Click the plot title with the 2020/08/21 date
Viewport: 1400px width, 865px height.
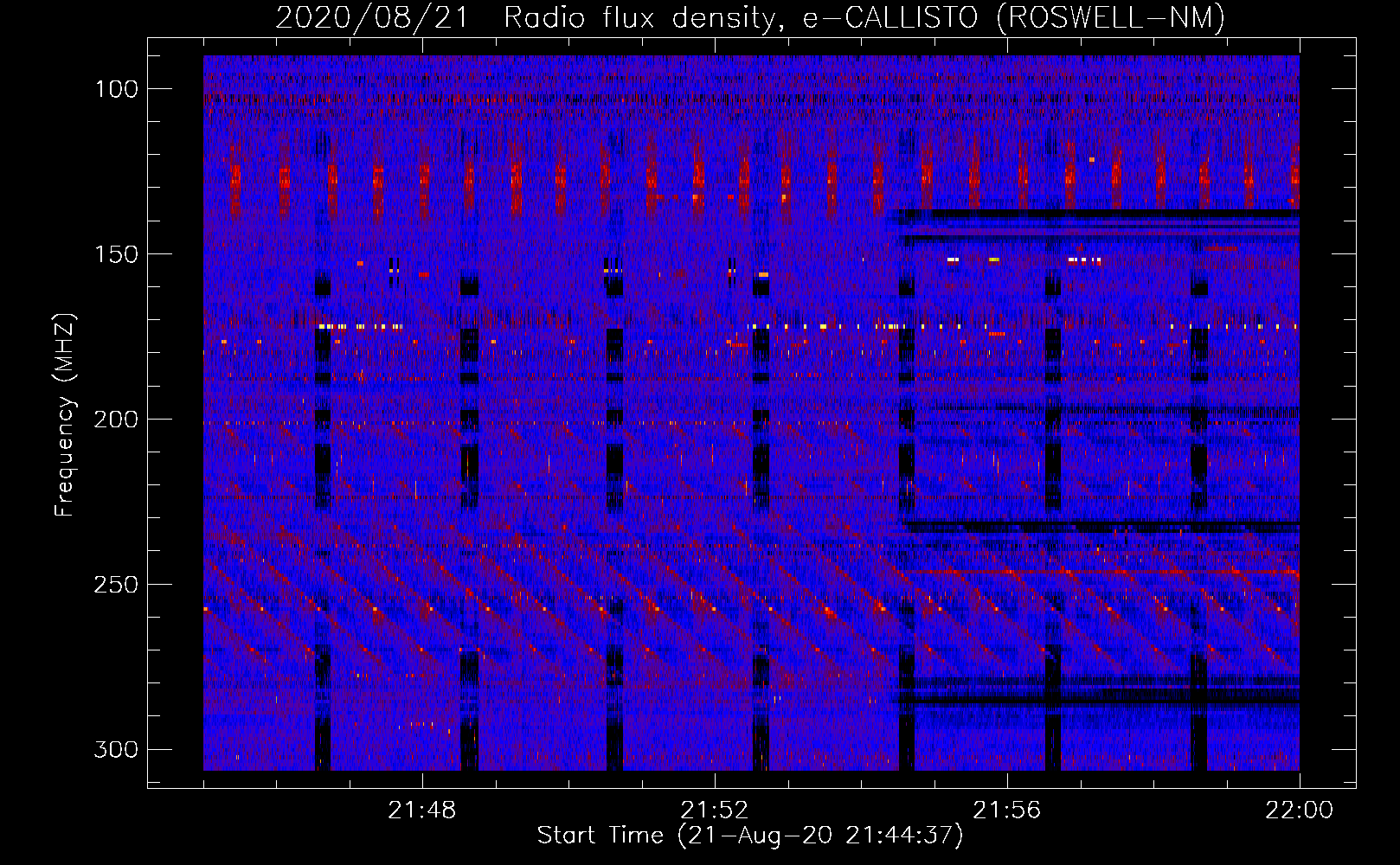click(750, 17)
